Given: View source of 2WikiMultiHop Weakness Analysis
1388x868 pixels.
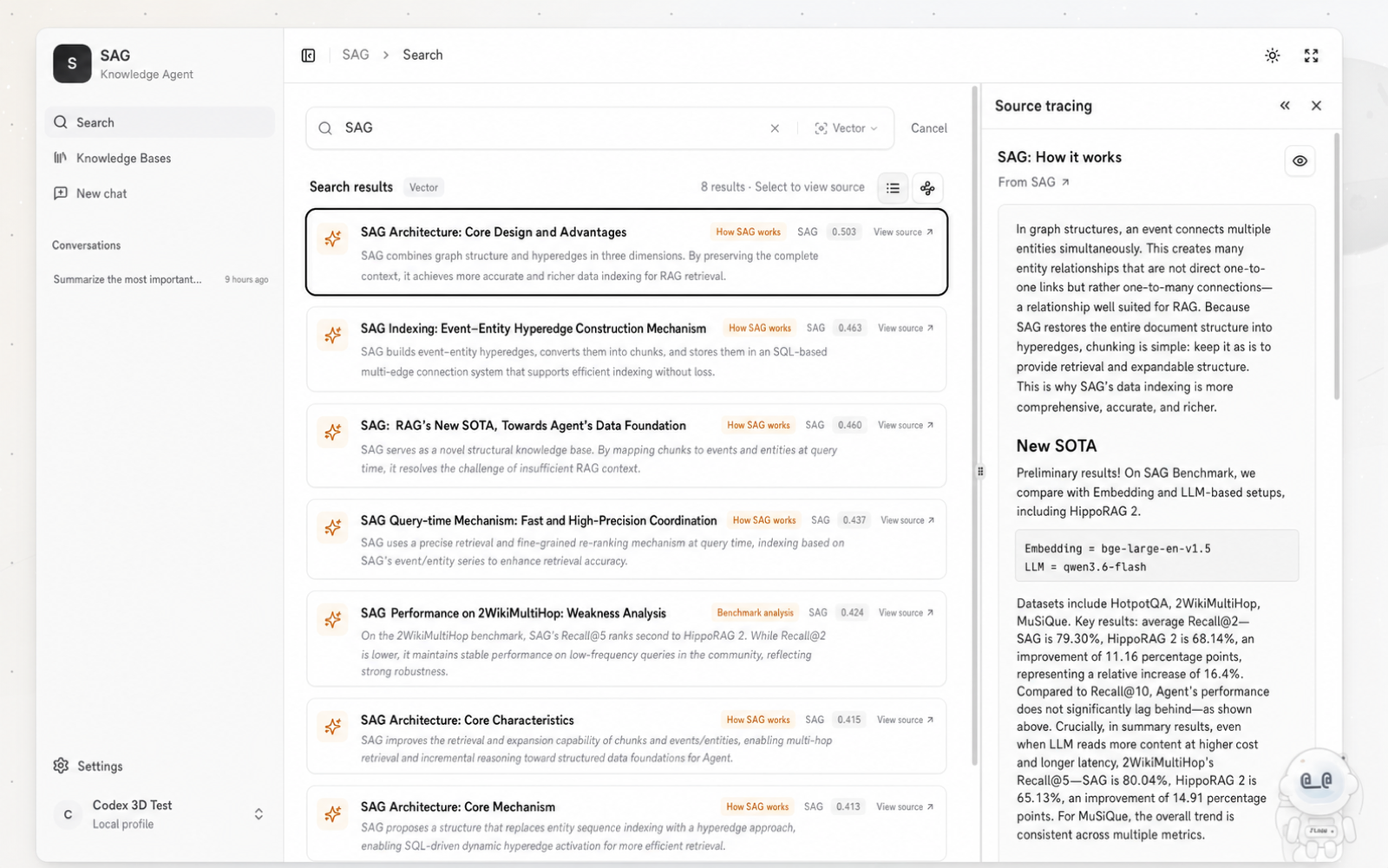Looking at the screenshot, I should [x=906, y=613].
